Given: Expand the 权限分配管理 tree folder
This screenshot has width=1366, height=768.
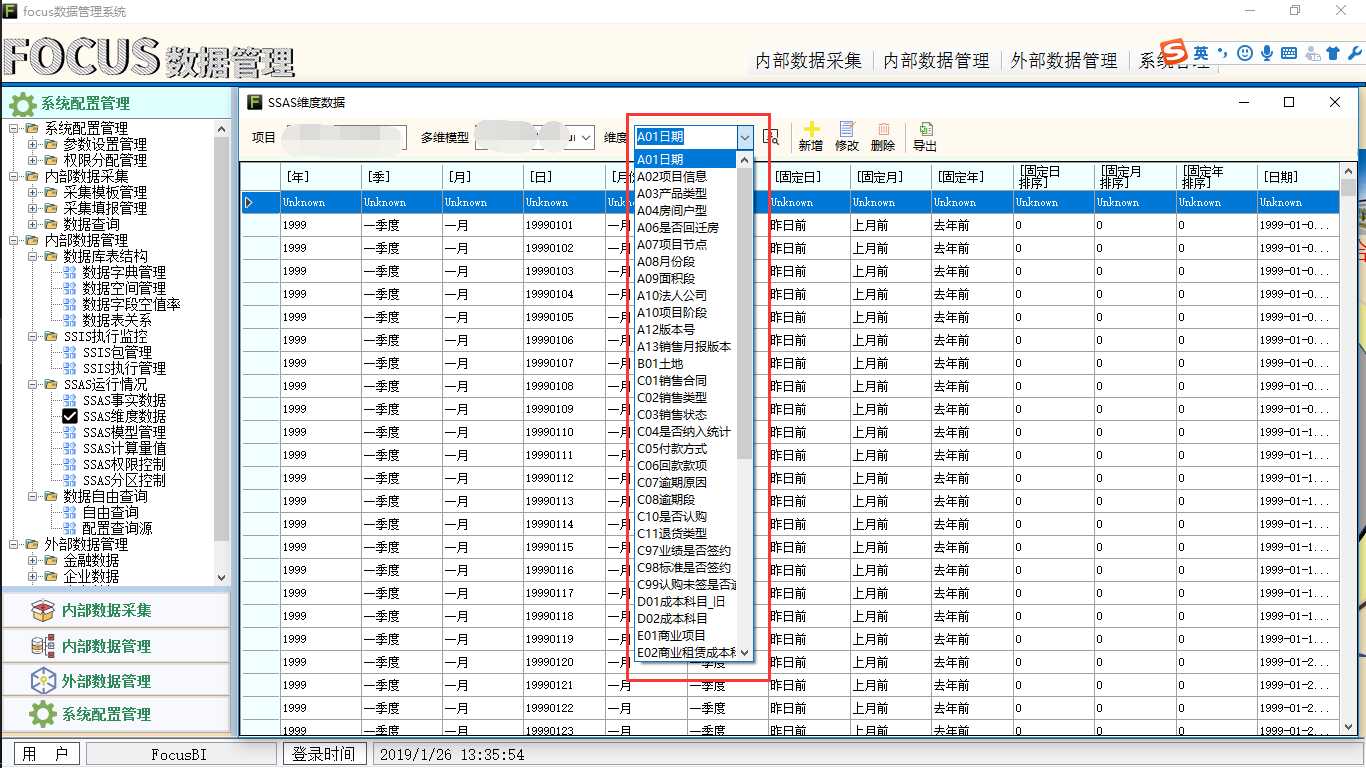Looking at the screenshot, I should (x=32, y=160).
